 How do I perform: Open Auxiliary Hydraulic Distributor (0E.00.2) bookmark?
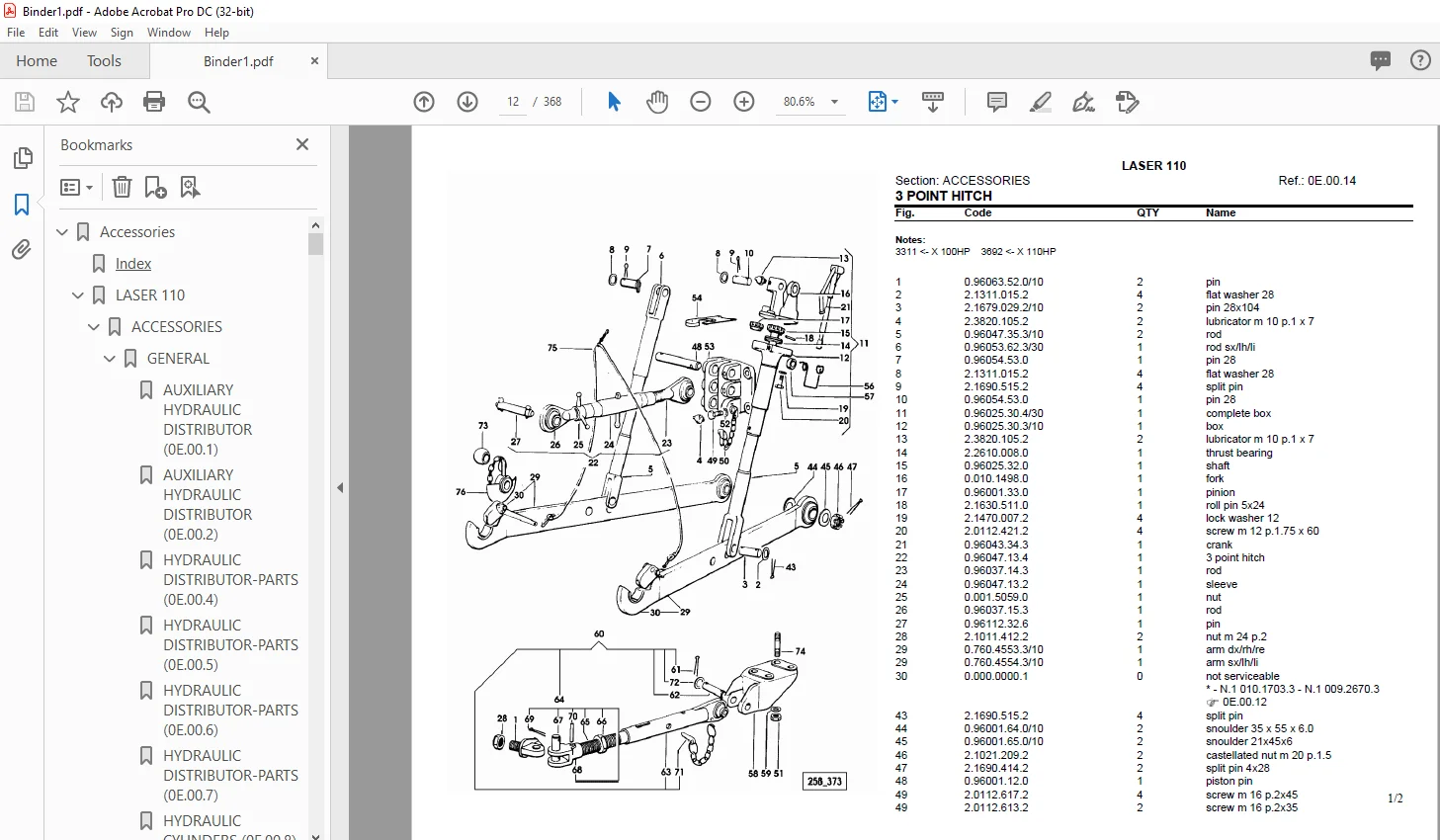click(208, 505)
